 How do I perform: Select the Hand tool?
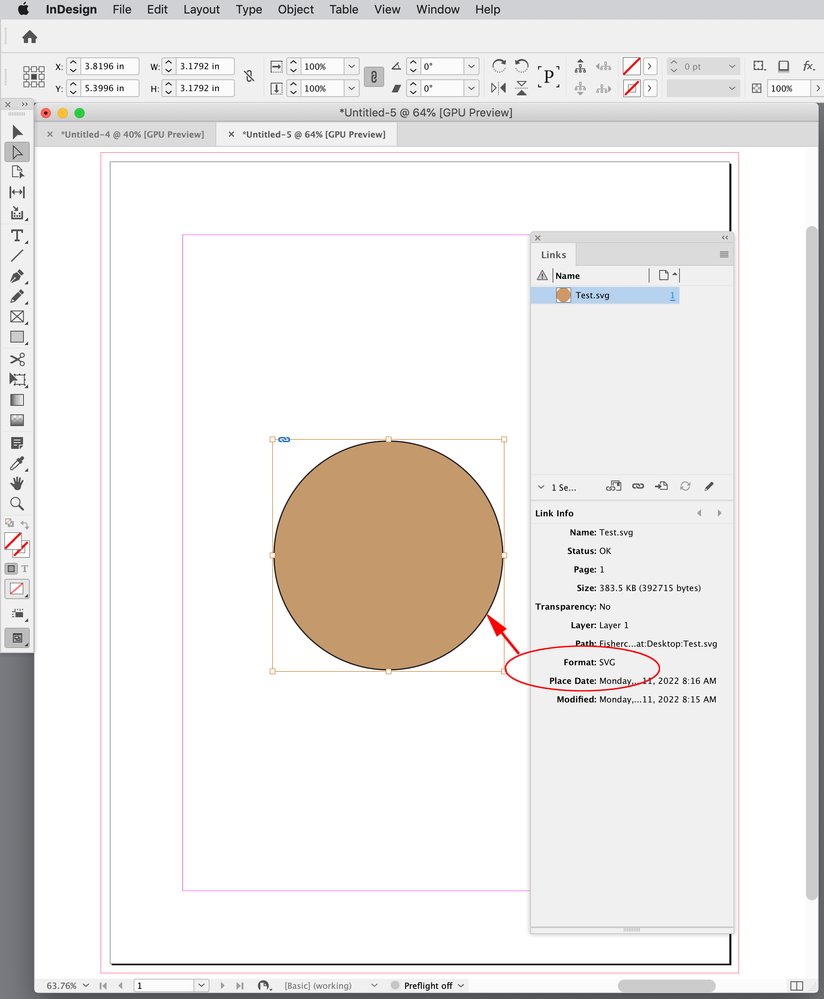(x=17, y=484)
